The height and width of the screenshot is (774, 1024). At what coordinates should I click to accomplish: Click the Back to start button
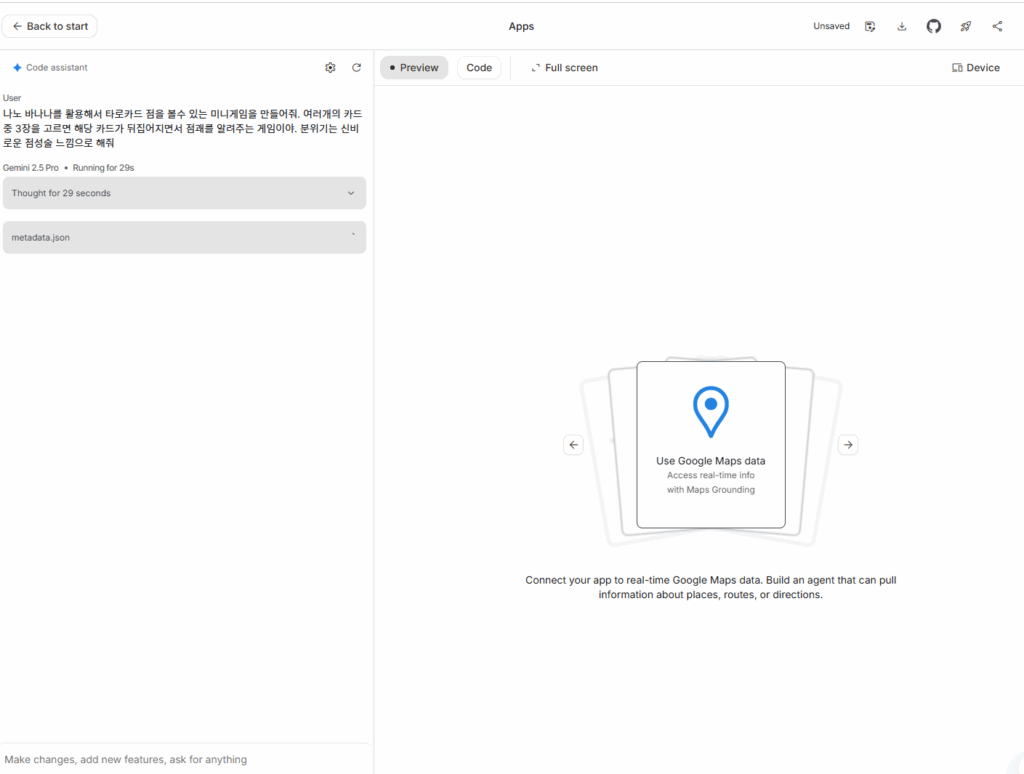(50, 26)
